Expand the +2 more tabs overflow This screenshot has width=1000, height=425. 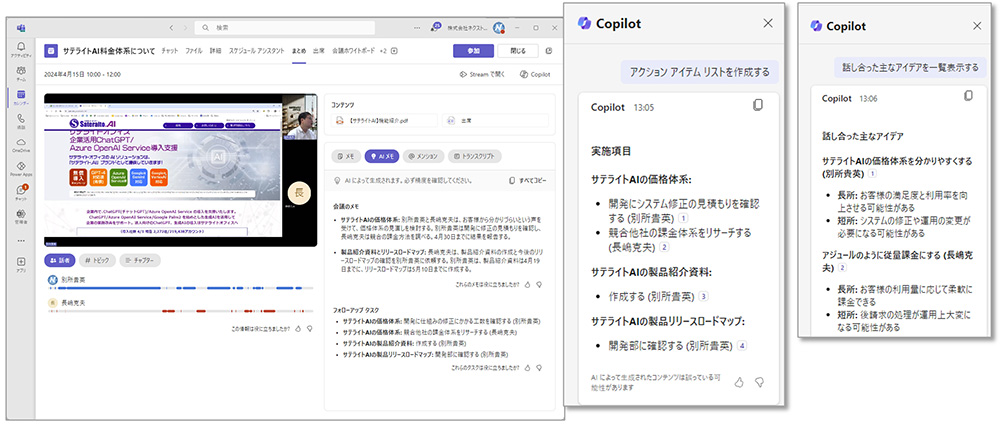tap(383, 51)
